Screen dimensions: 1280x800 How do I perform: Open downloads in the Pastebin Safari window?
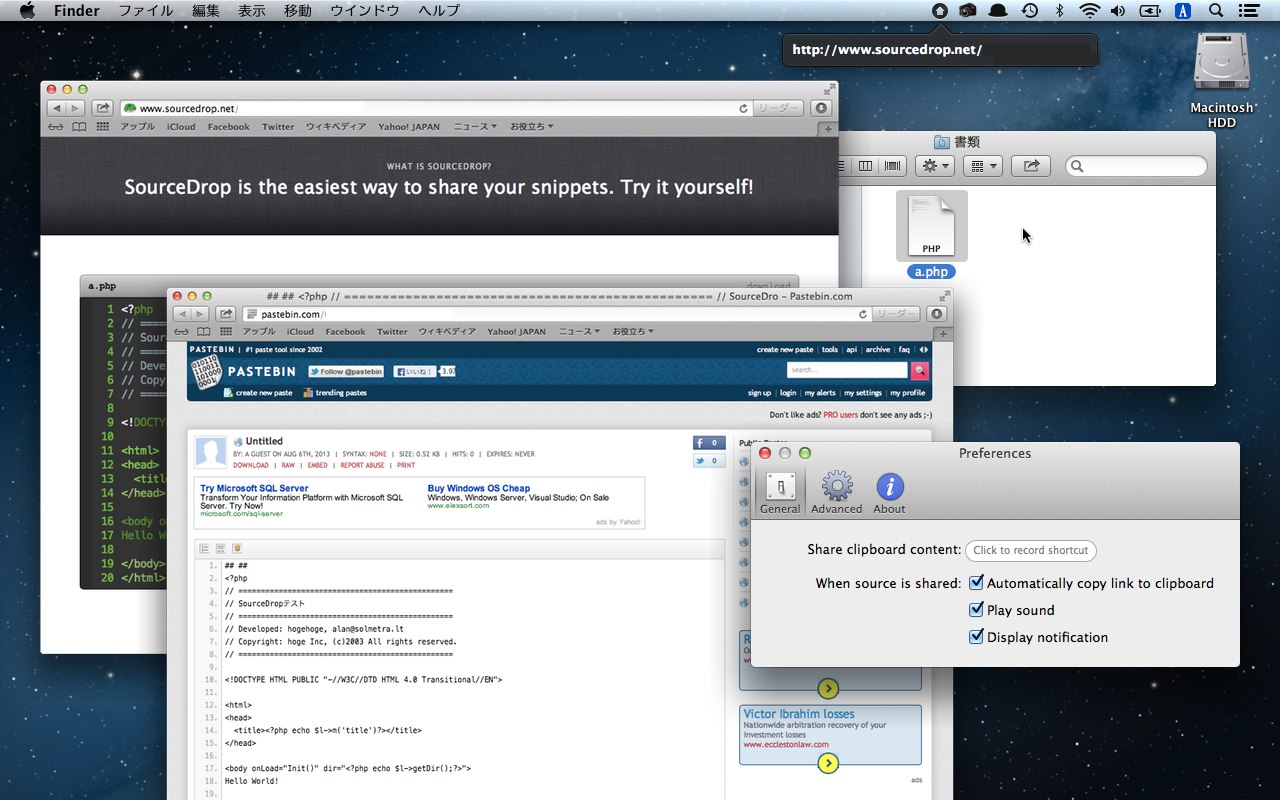tap(937, 313)
